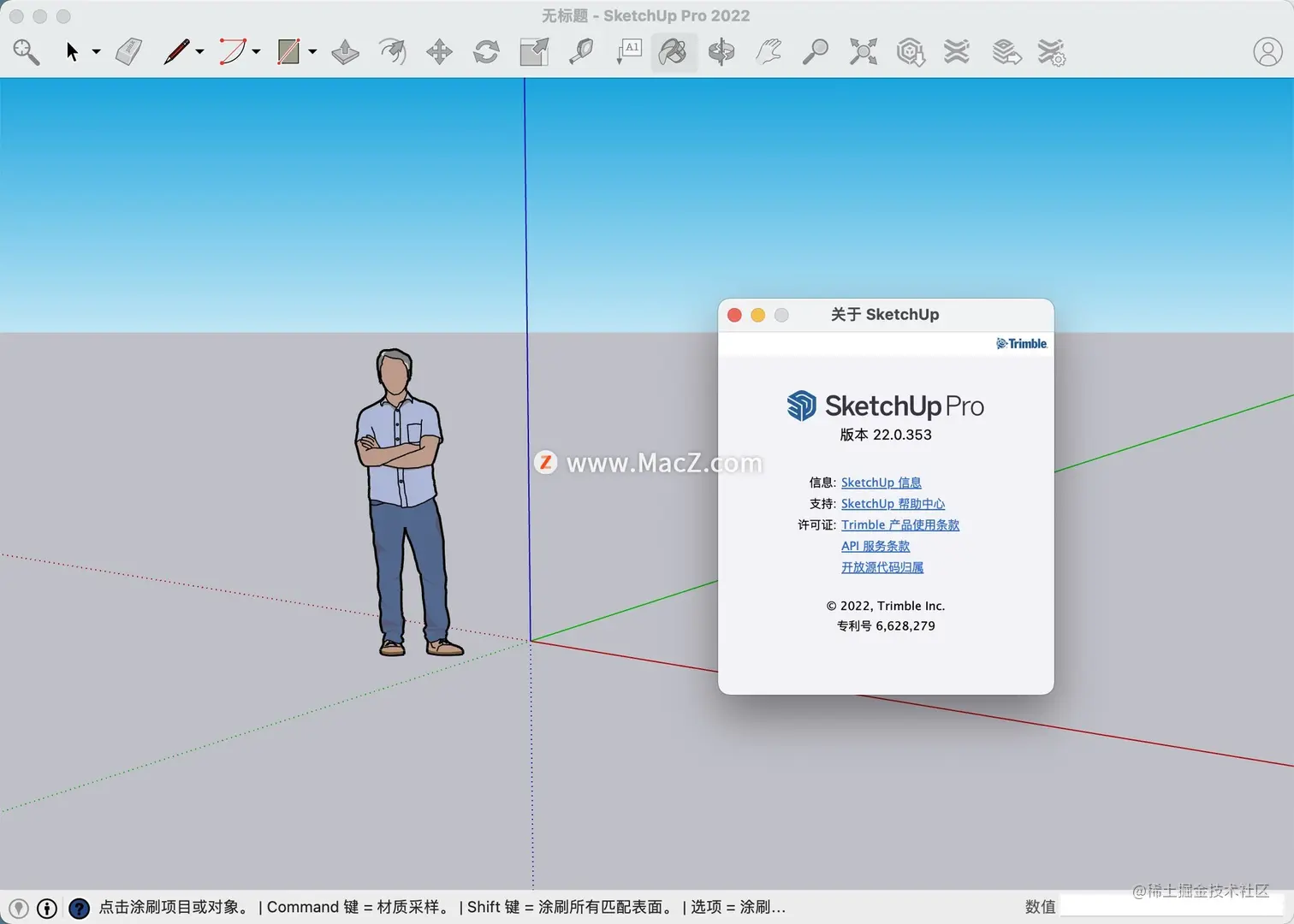Click the Zoom Extents tool
The width and height of the screenshot is (1294, 924).
pyautogui.click(x=863, y=52)
